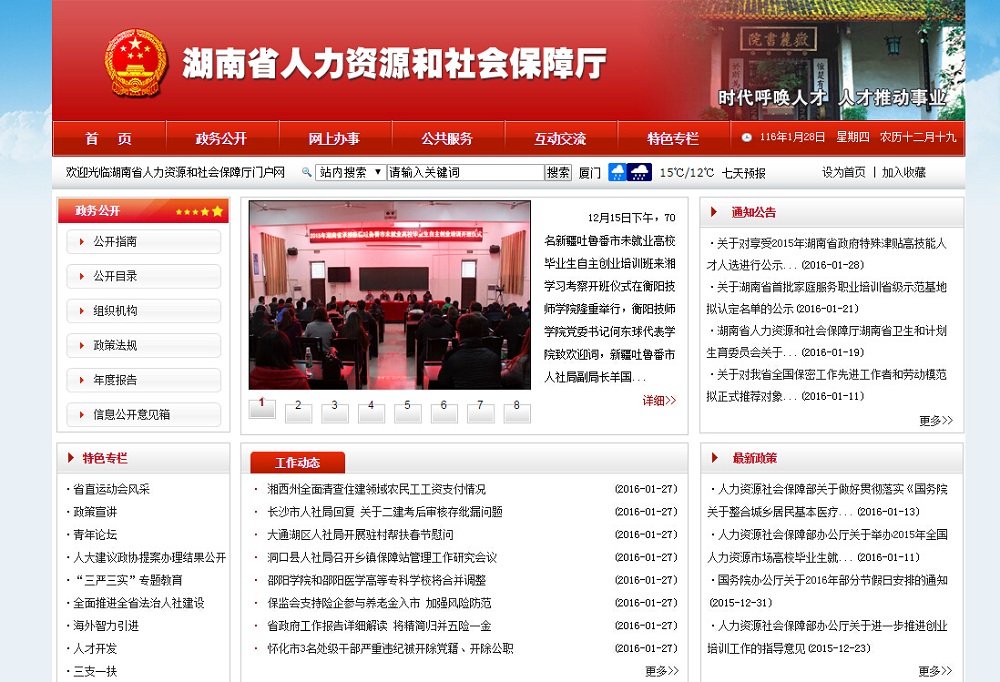Click 详细>> link under slideshow text
1000x682 pixels.
[x=659, y=401]
